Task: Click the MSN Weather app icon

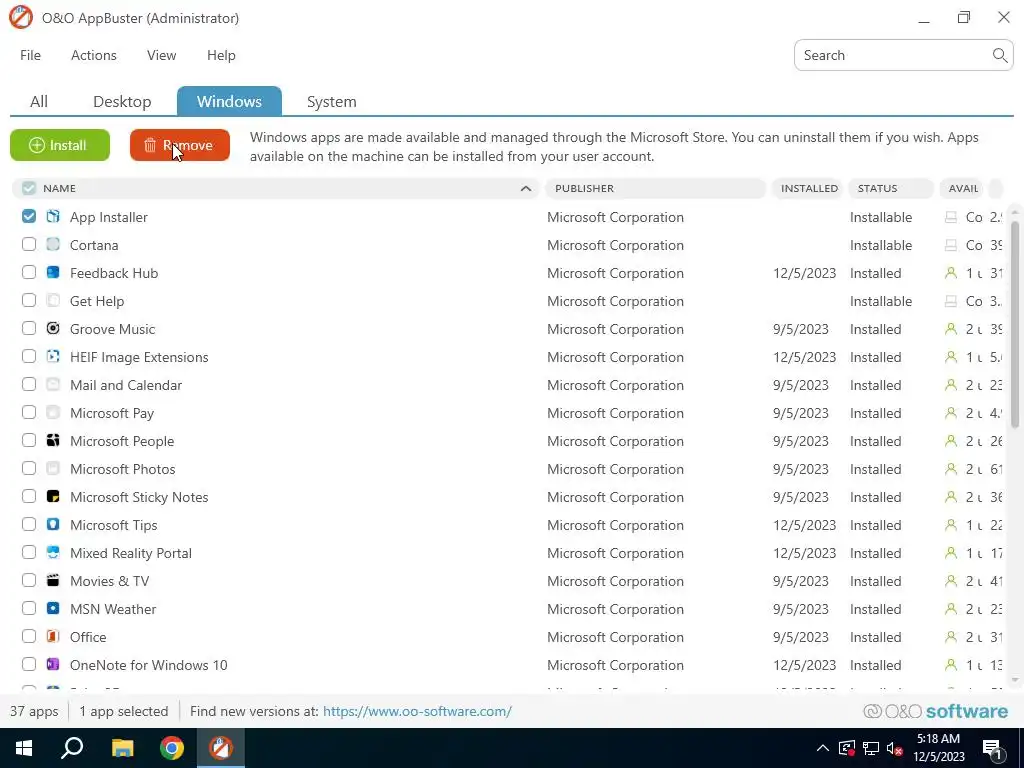Action: point(53,609)
